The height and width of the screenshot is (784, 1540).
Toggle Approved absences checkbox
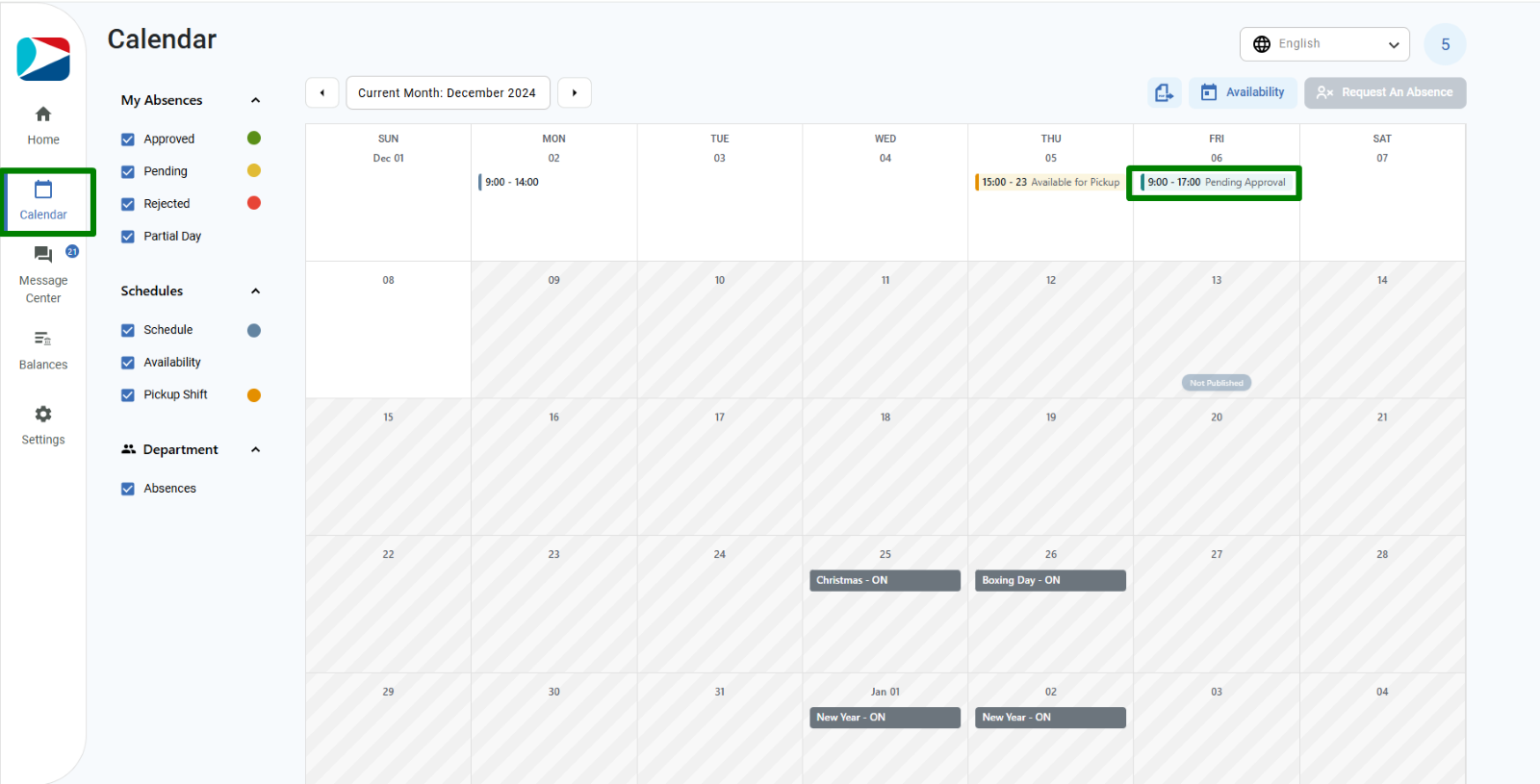128,139
